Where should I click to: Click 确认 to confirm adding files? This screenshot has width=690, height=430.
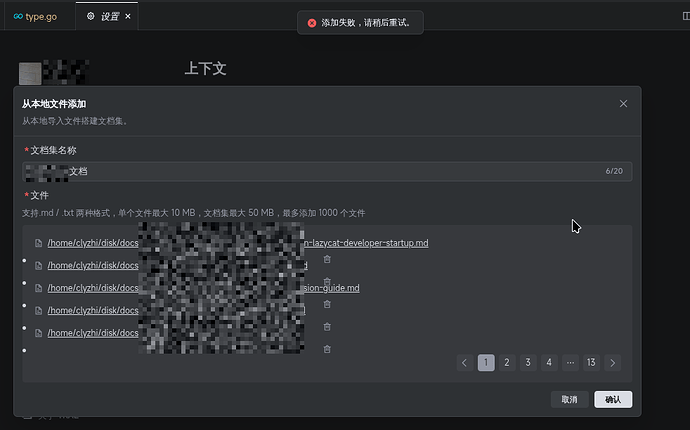point(613,399)
